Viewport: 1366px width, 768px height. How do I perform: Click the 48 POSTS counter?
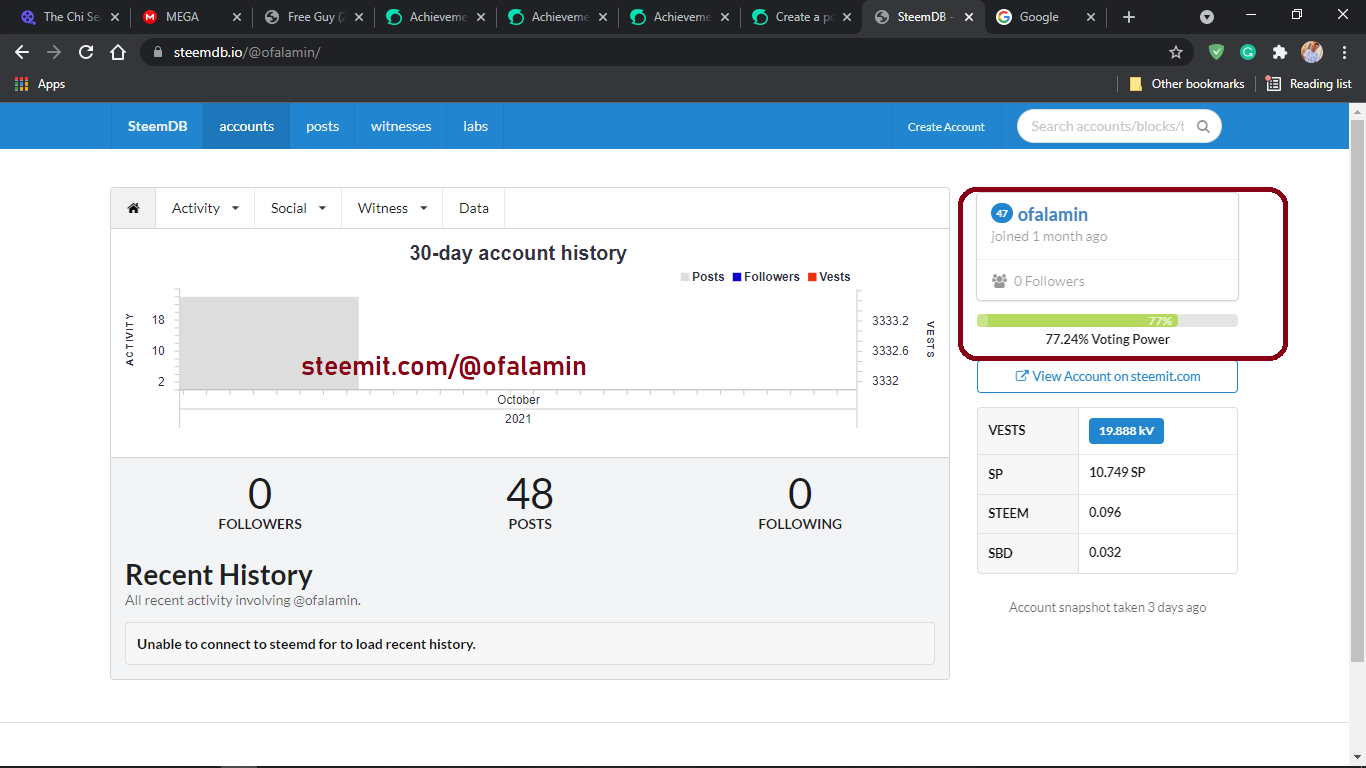(x=530, y=503)
